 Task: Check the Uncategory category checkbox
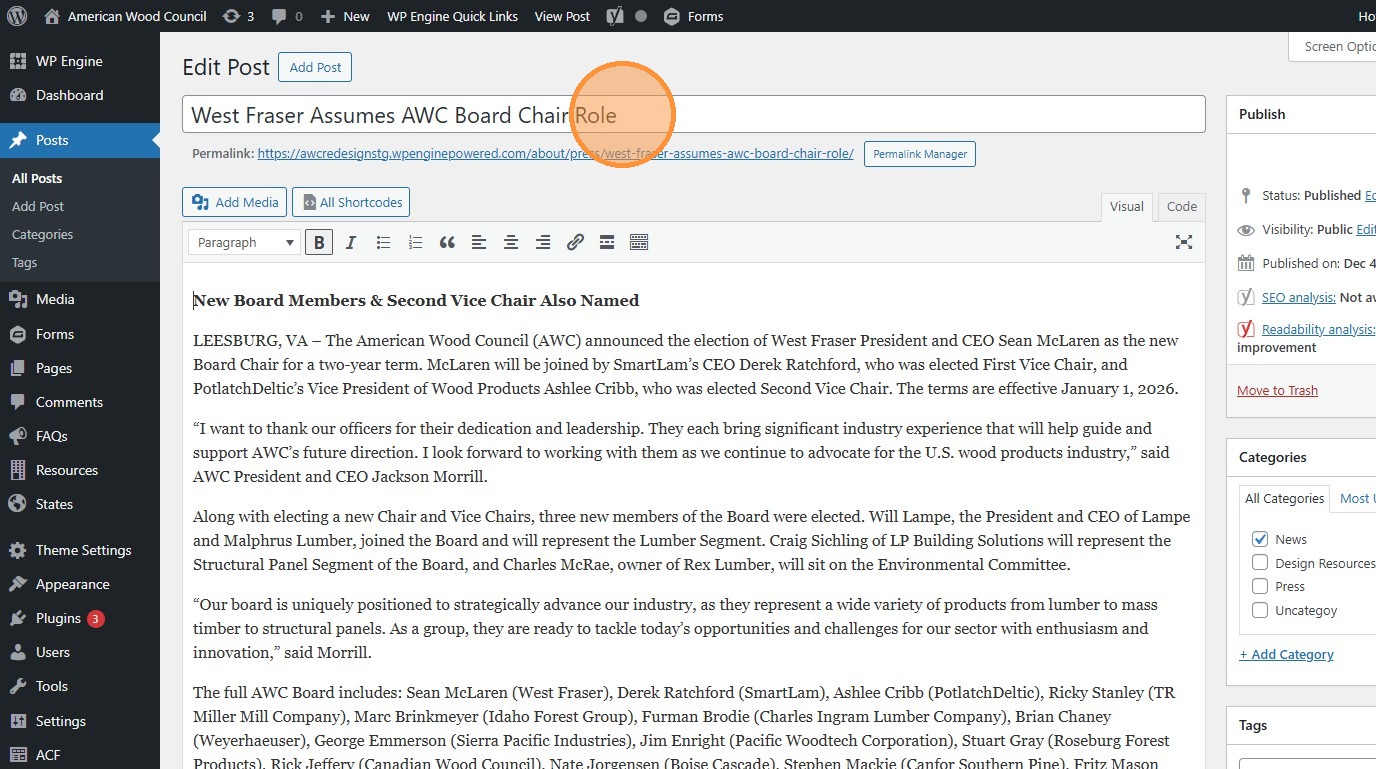[x=1260, y=610]
